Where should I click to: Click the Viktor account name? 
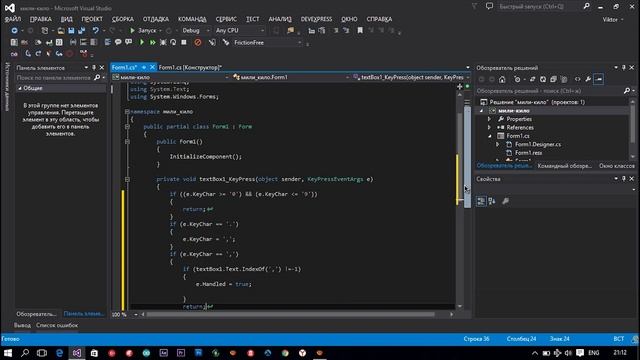coord(610,20)
